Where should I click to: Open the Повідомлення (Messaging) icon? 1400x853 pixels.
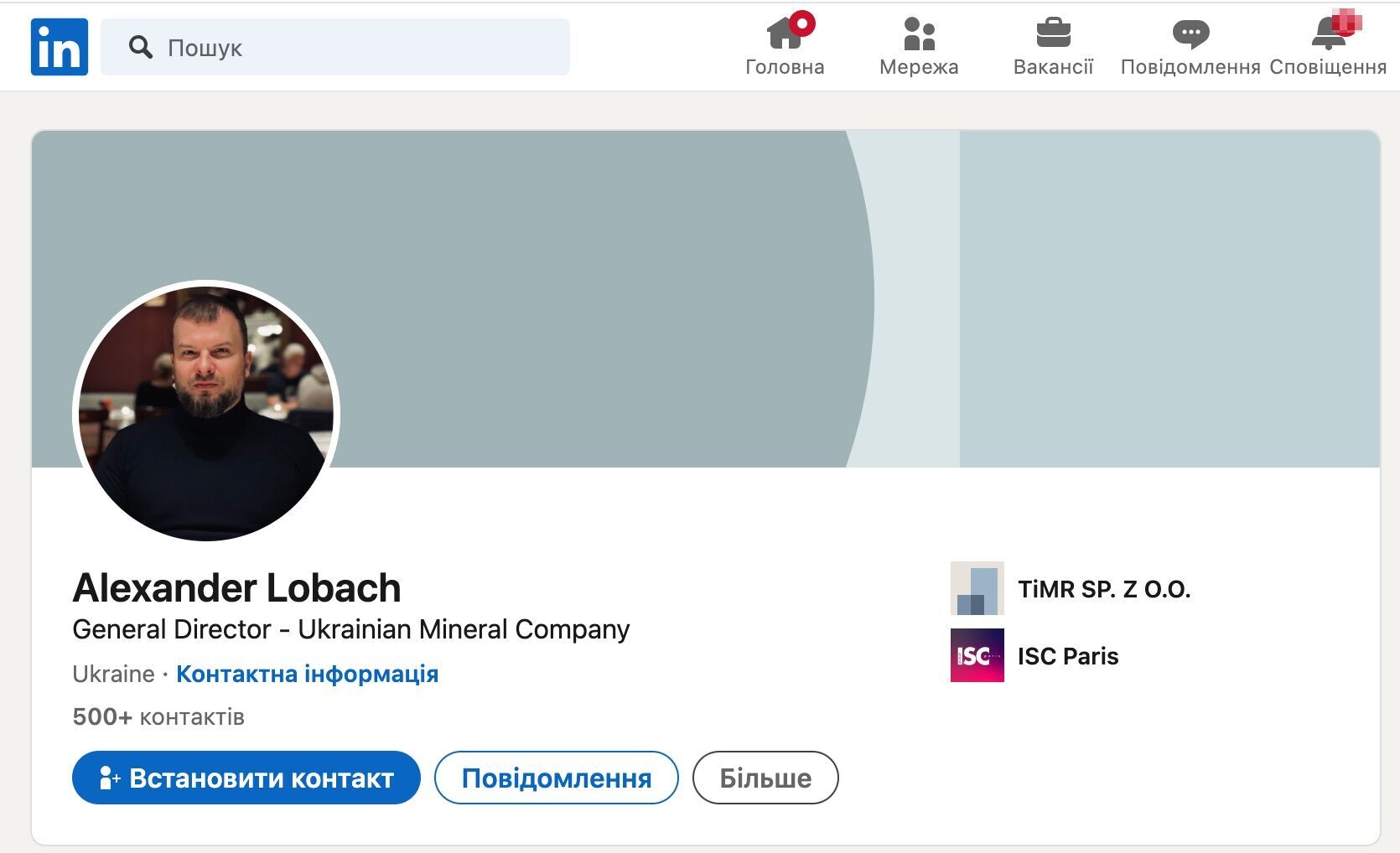1190,35
